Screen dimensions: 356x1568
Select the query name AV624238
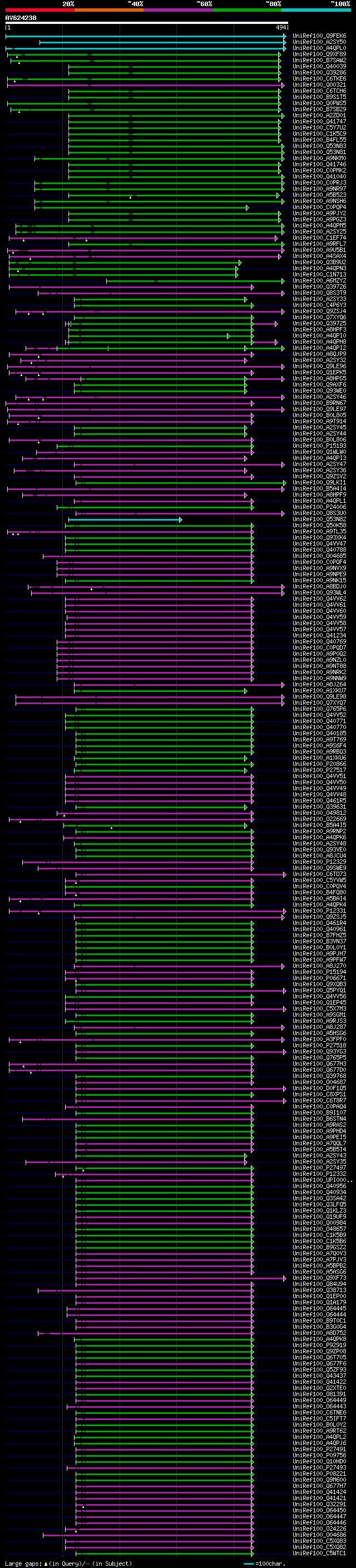[21, 18]
